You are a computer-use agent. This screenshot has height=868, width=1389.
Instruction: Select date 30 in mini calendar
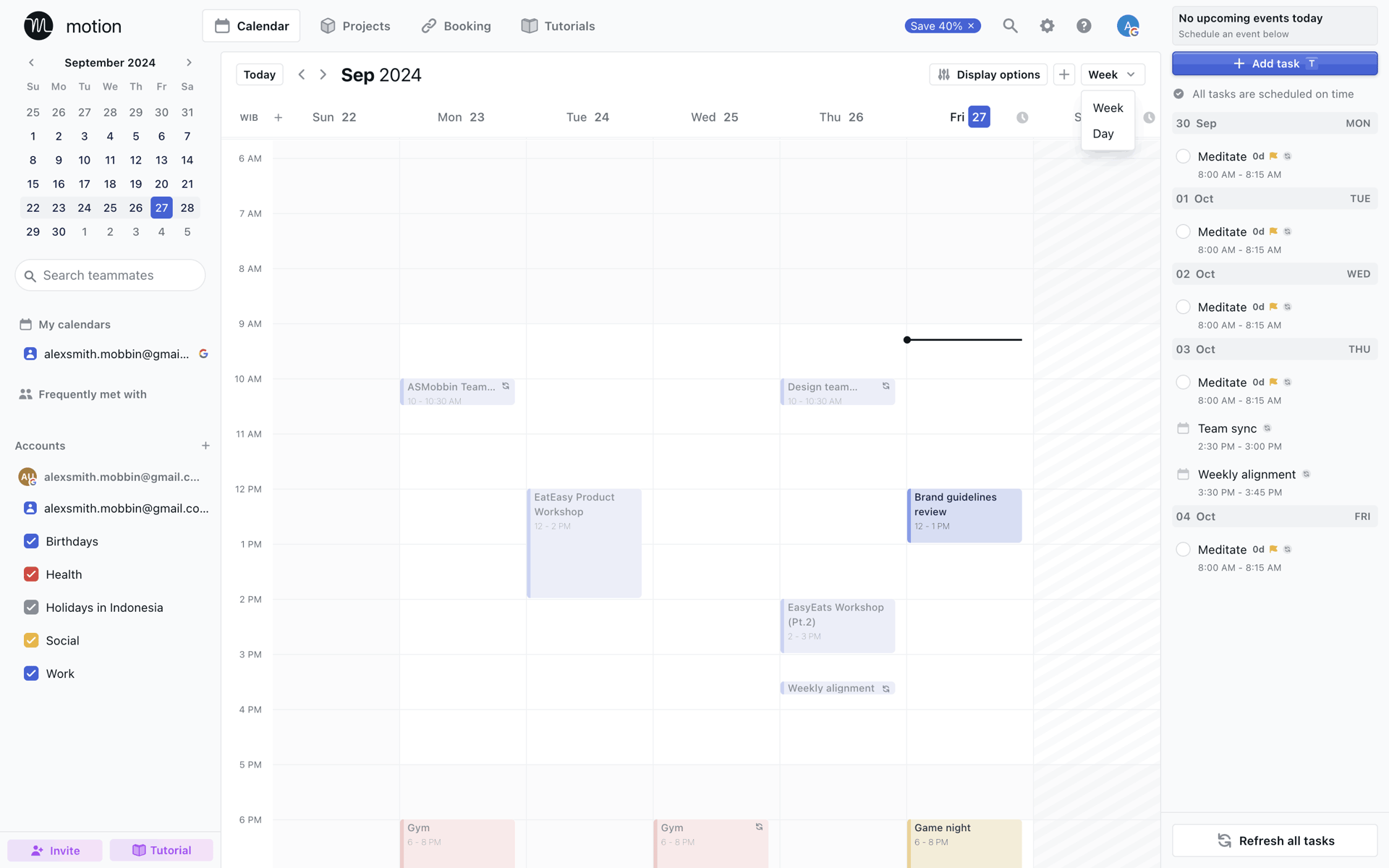(x=59, y=231)
